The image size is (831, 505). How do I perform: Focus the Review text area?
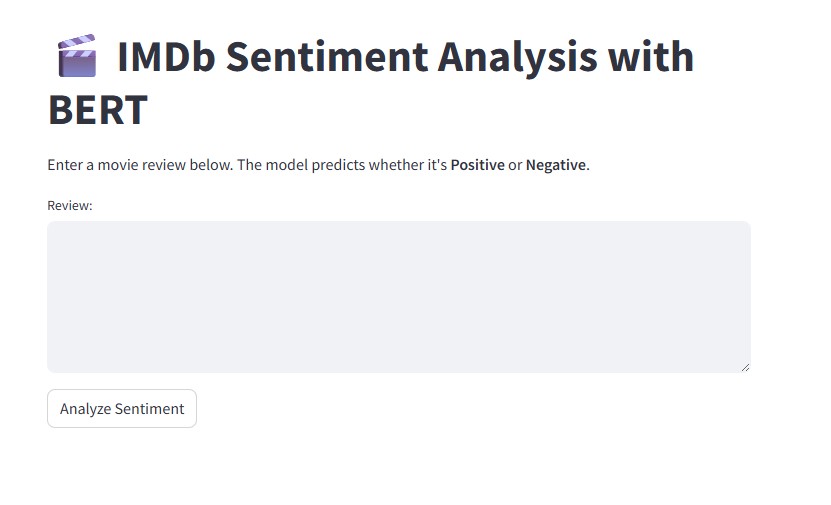(398, 296)
